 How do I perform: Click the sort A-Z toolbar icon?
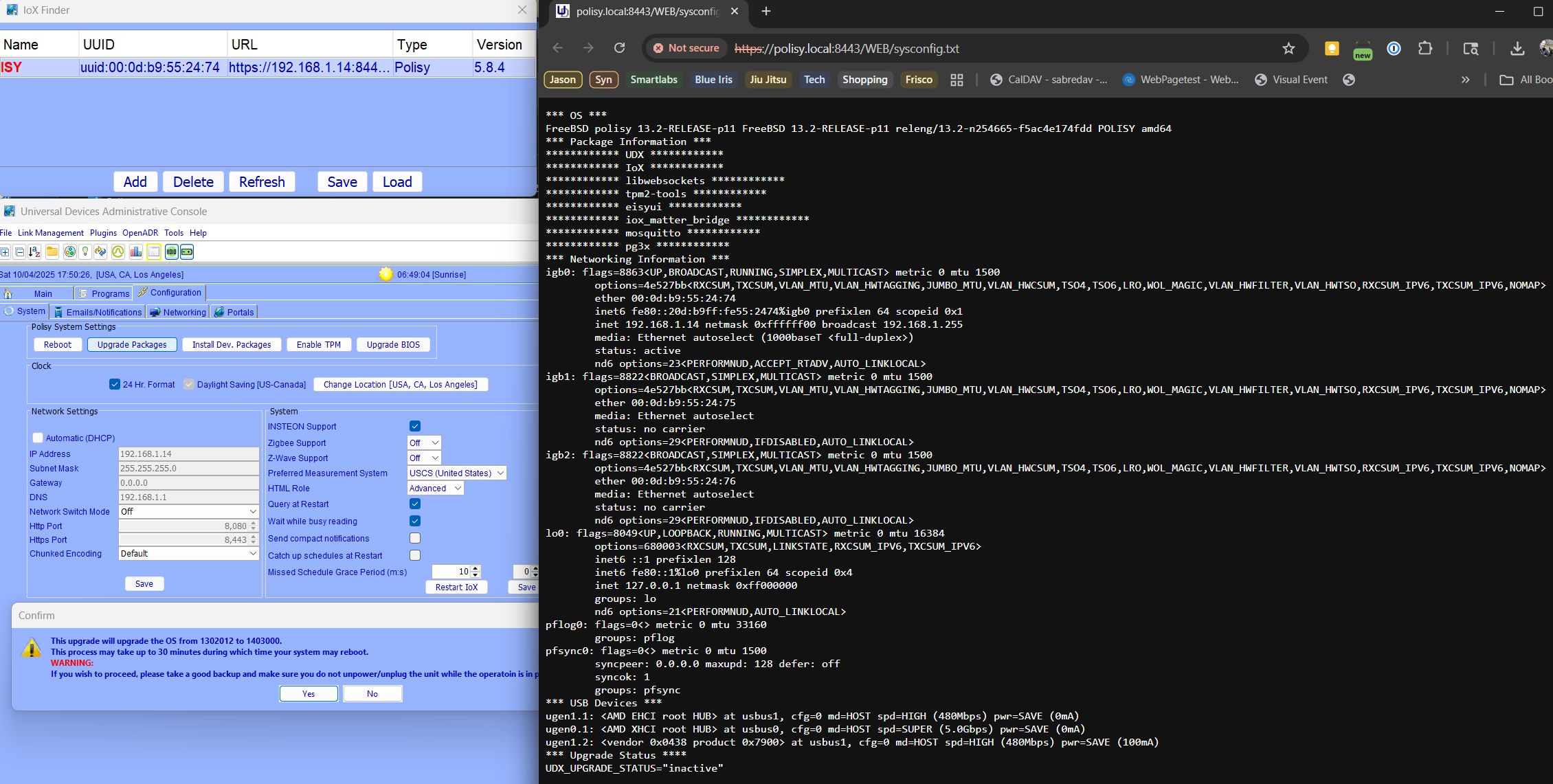click(34, 251)
